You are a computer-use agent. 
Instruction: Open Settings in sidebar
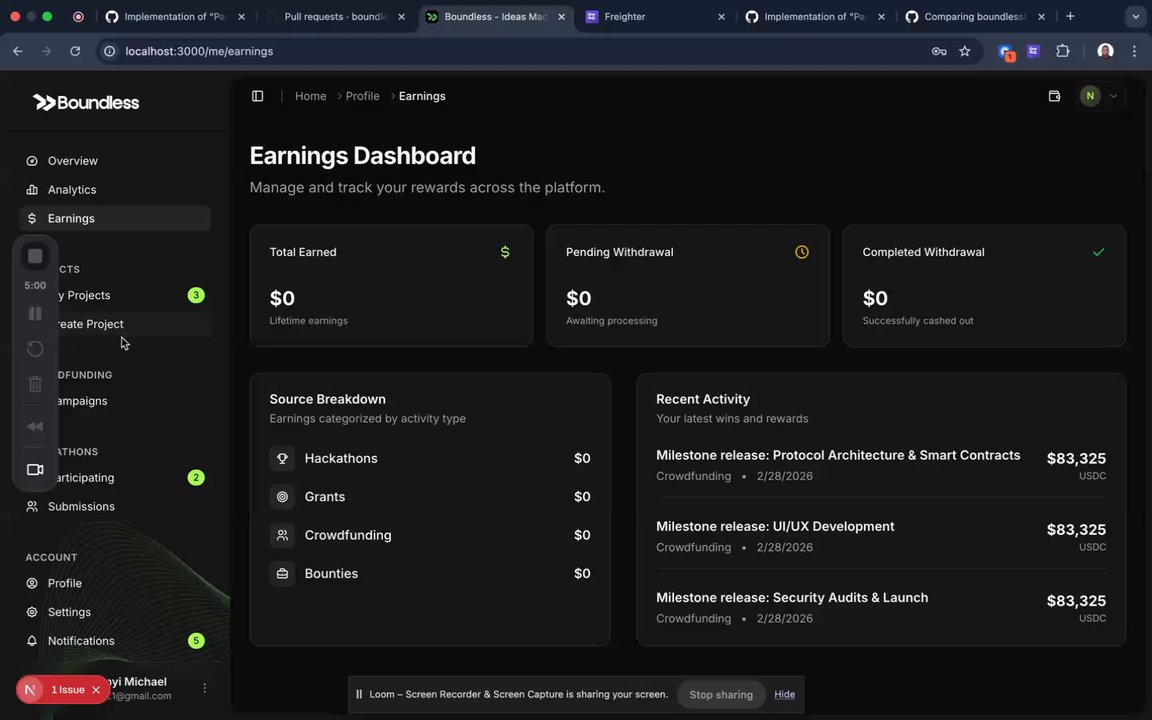coord(115,612)
